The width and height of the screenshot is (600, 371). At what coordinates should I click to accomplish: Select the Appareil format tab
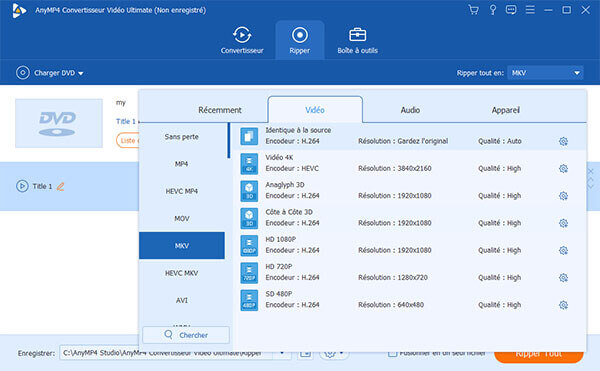tap(505, 110)
